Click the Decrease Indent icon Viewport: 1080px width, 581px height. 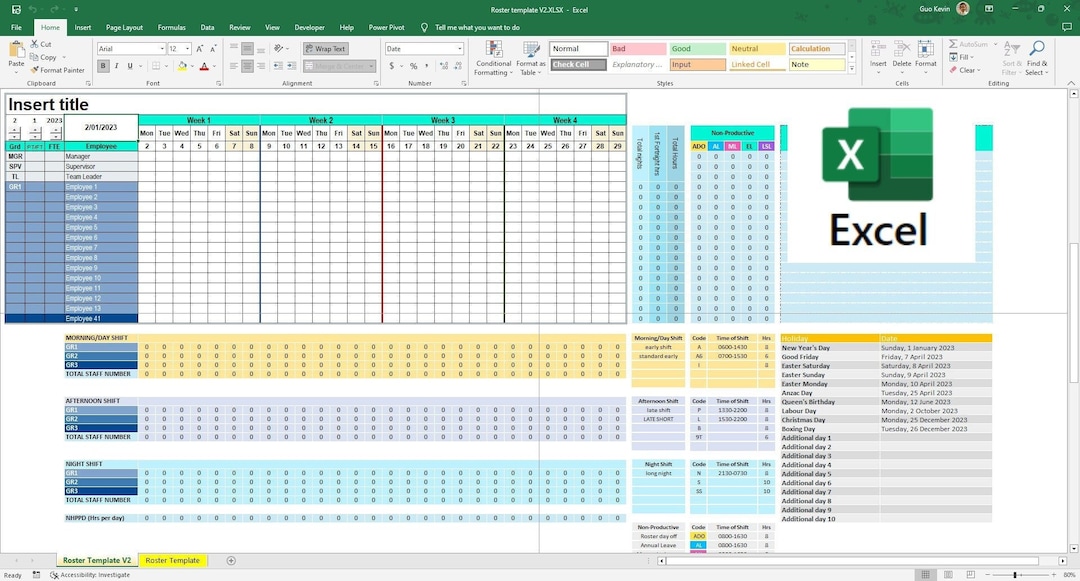pos(278,66)
